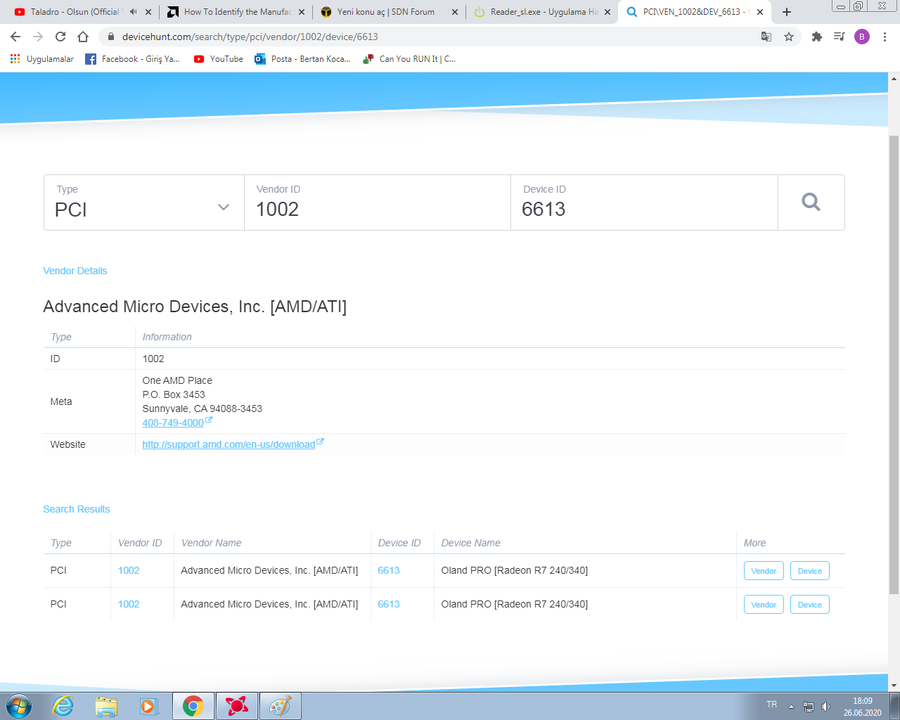Screen dimensions: 900x720
Task: Bookmark this page with the star icon
Action: click(x=789, y=37)
